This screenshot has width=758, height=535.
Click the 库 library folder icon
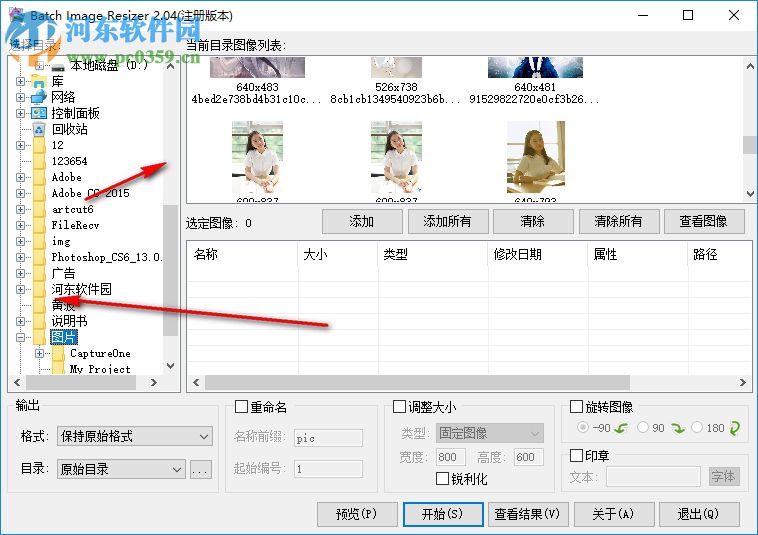(x=39, y=82)
